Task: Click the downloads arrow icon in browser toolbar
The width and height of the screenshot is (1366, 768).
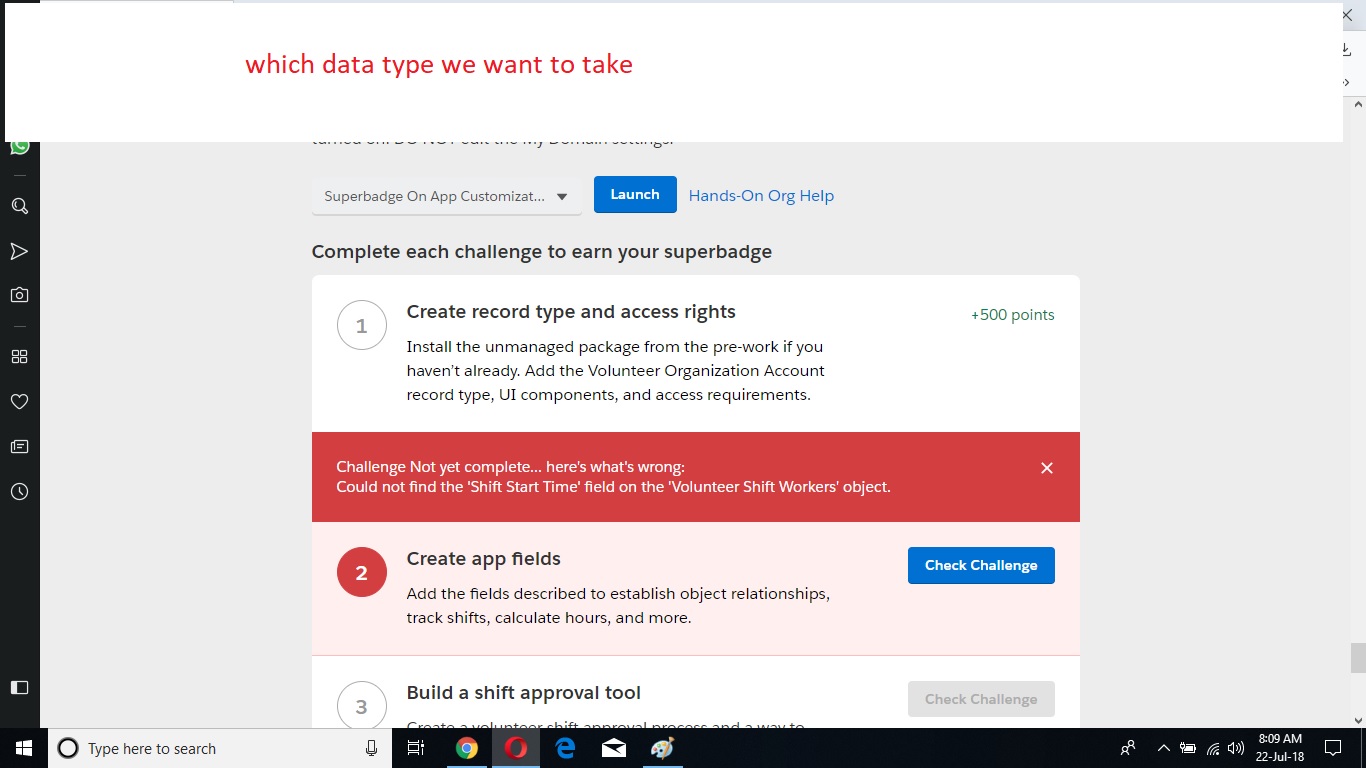Action: click(x=1347, y=49)
